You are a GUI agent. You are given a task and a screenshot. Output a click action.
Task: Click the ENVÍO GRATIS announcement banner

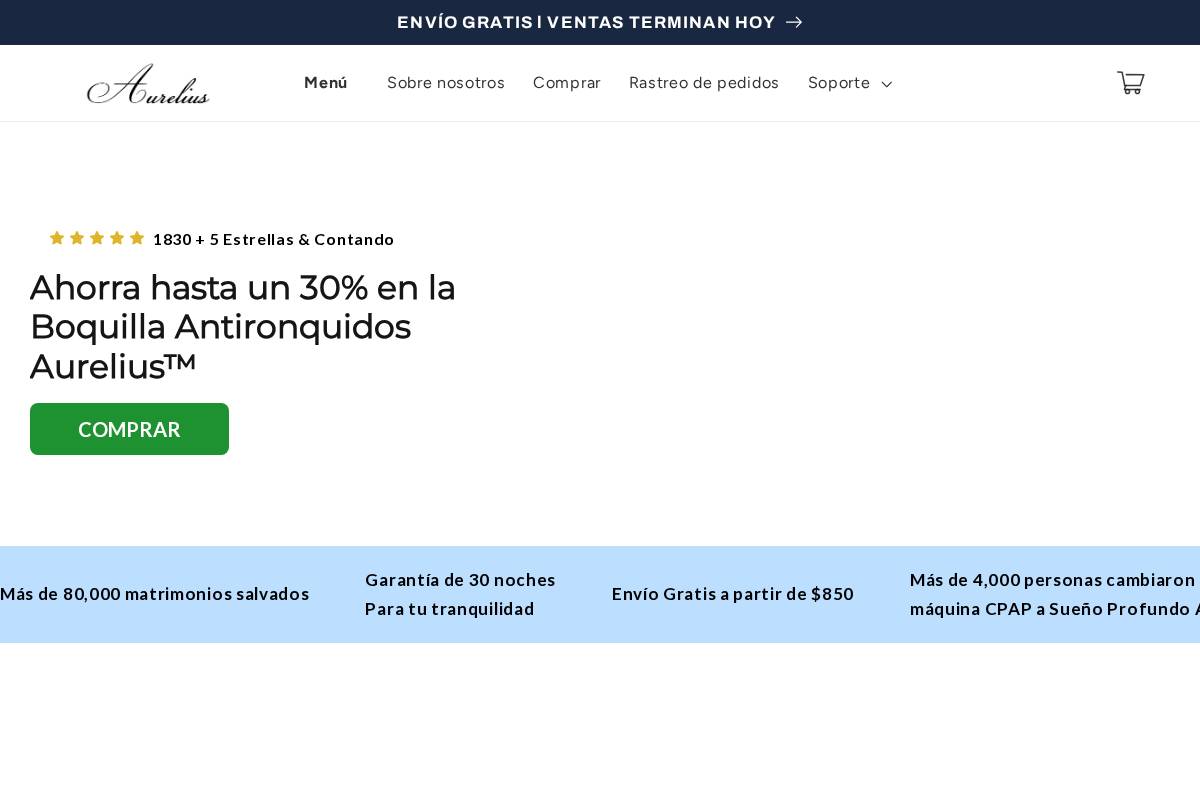tap(586, 22)
